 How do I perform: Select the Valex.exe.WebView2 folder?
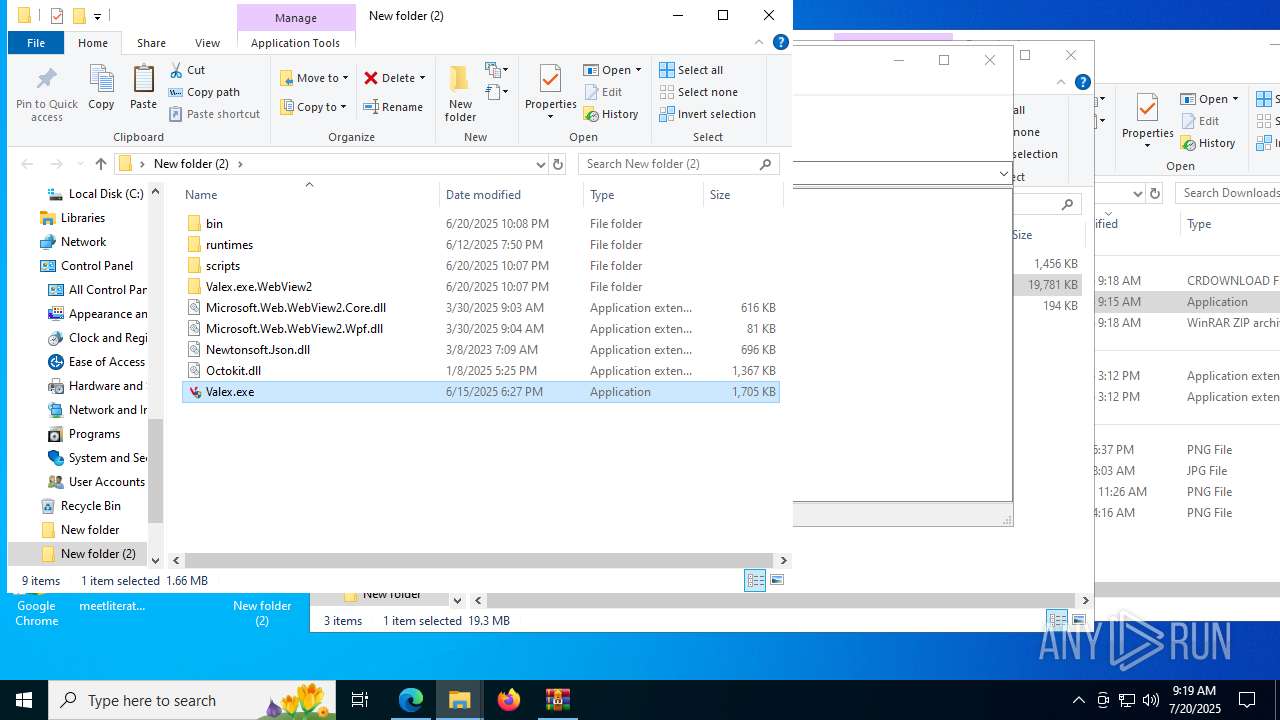tap(480, 287)
